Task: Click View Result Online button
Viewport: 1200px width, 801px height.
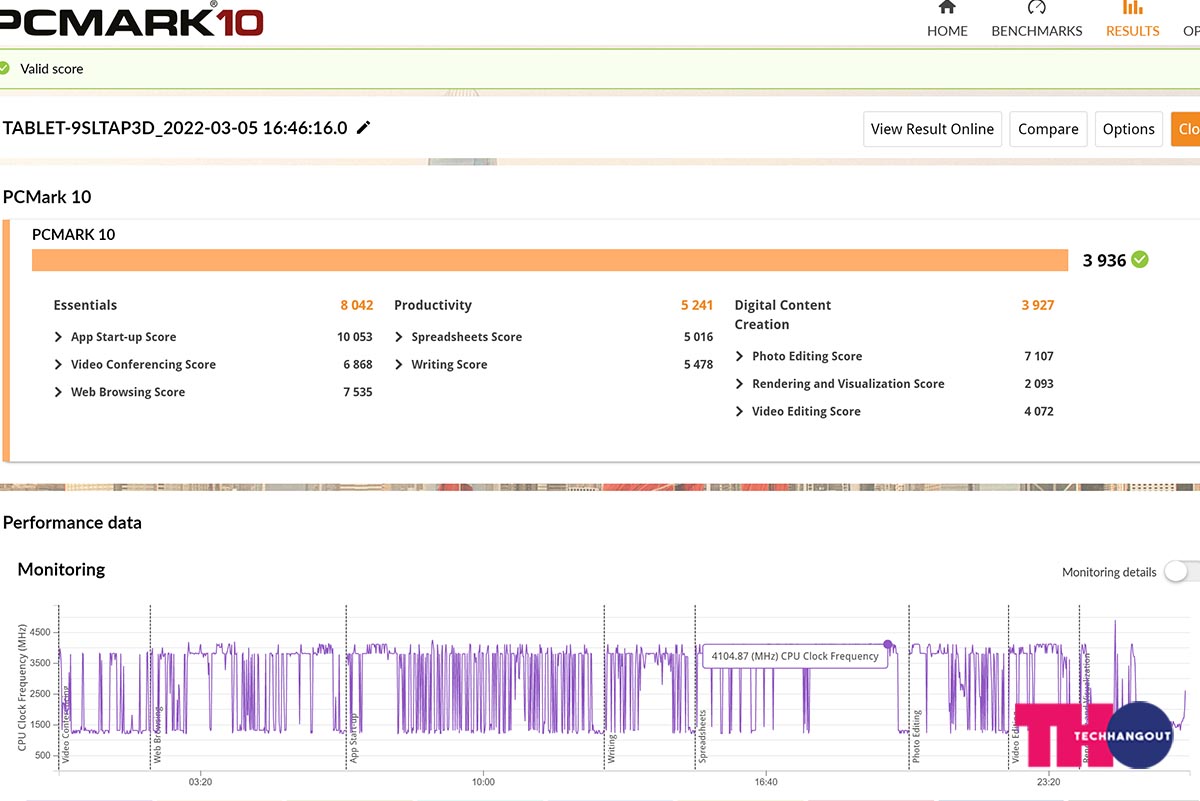Action: [x=932, y=129]
